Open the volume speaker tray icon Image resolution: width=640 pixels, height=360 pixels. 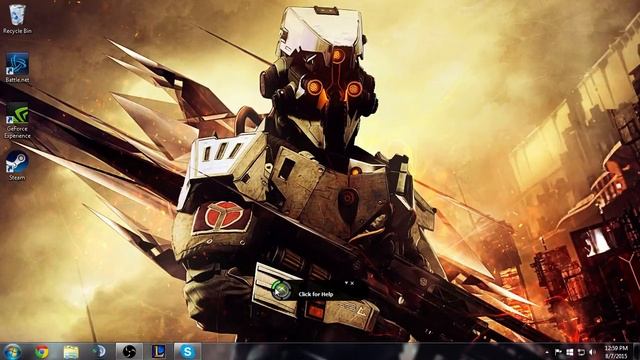(593, 351)
